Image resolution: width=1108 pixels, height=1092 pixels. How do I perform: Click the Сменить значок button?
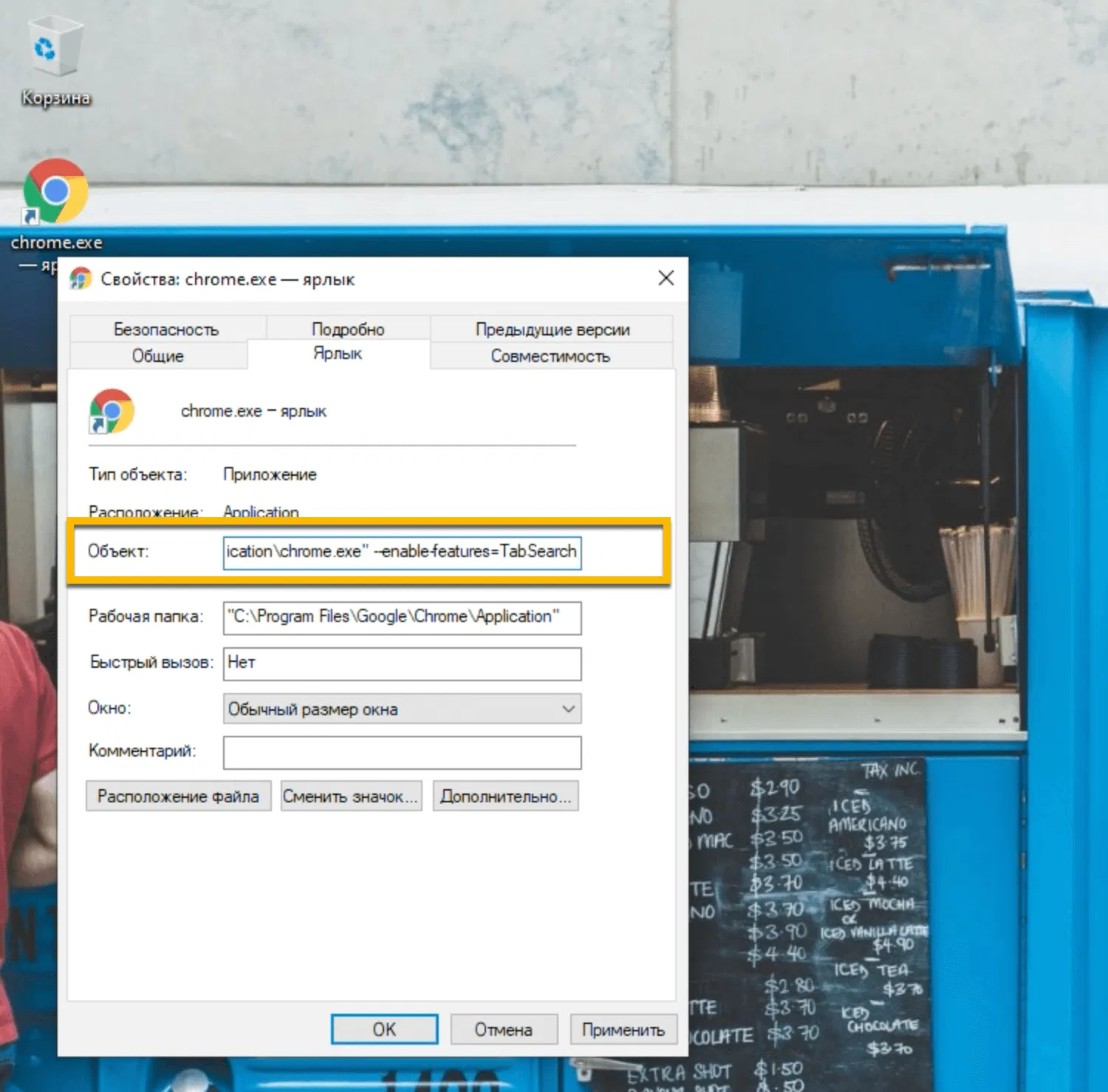(350, 796)
